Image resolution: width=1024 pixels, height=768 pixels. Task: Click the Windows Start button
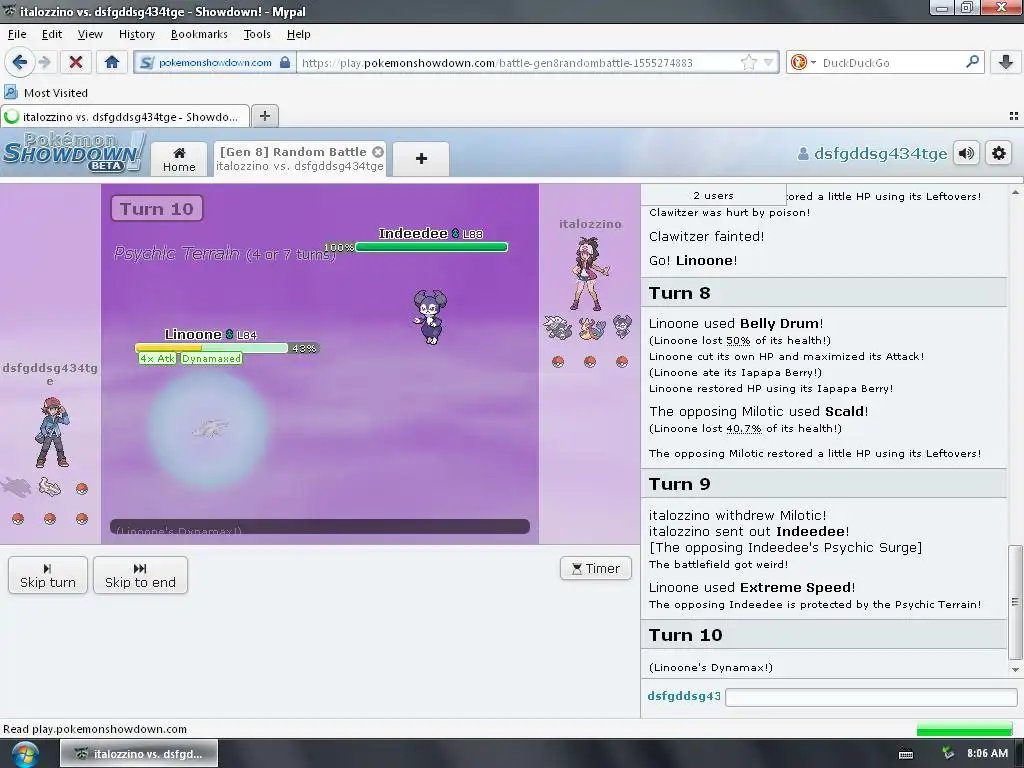coord(25,754)
